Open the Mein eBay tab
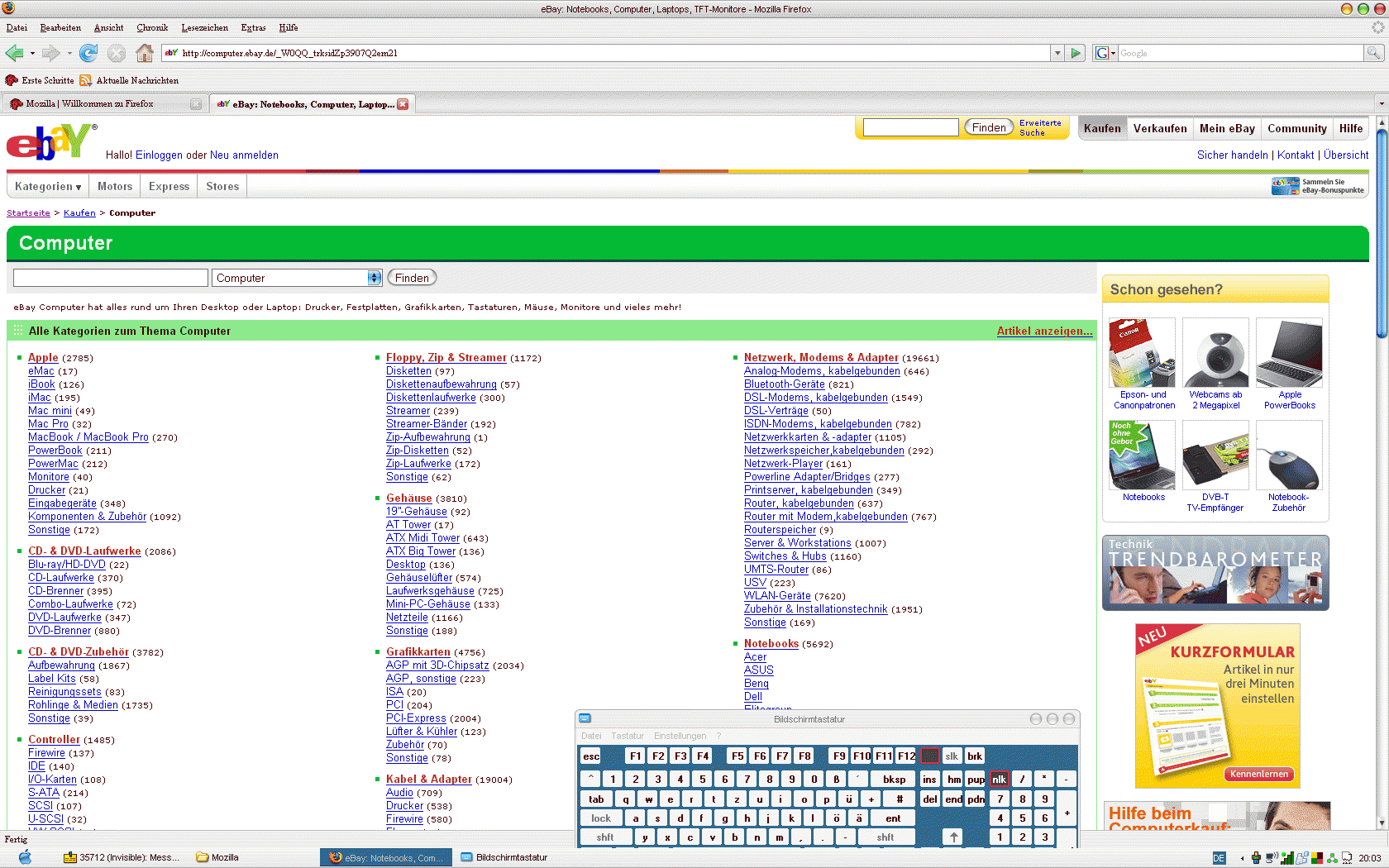This screenshot has height=868, width=1389. coord(1227,128)
